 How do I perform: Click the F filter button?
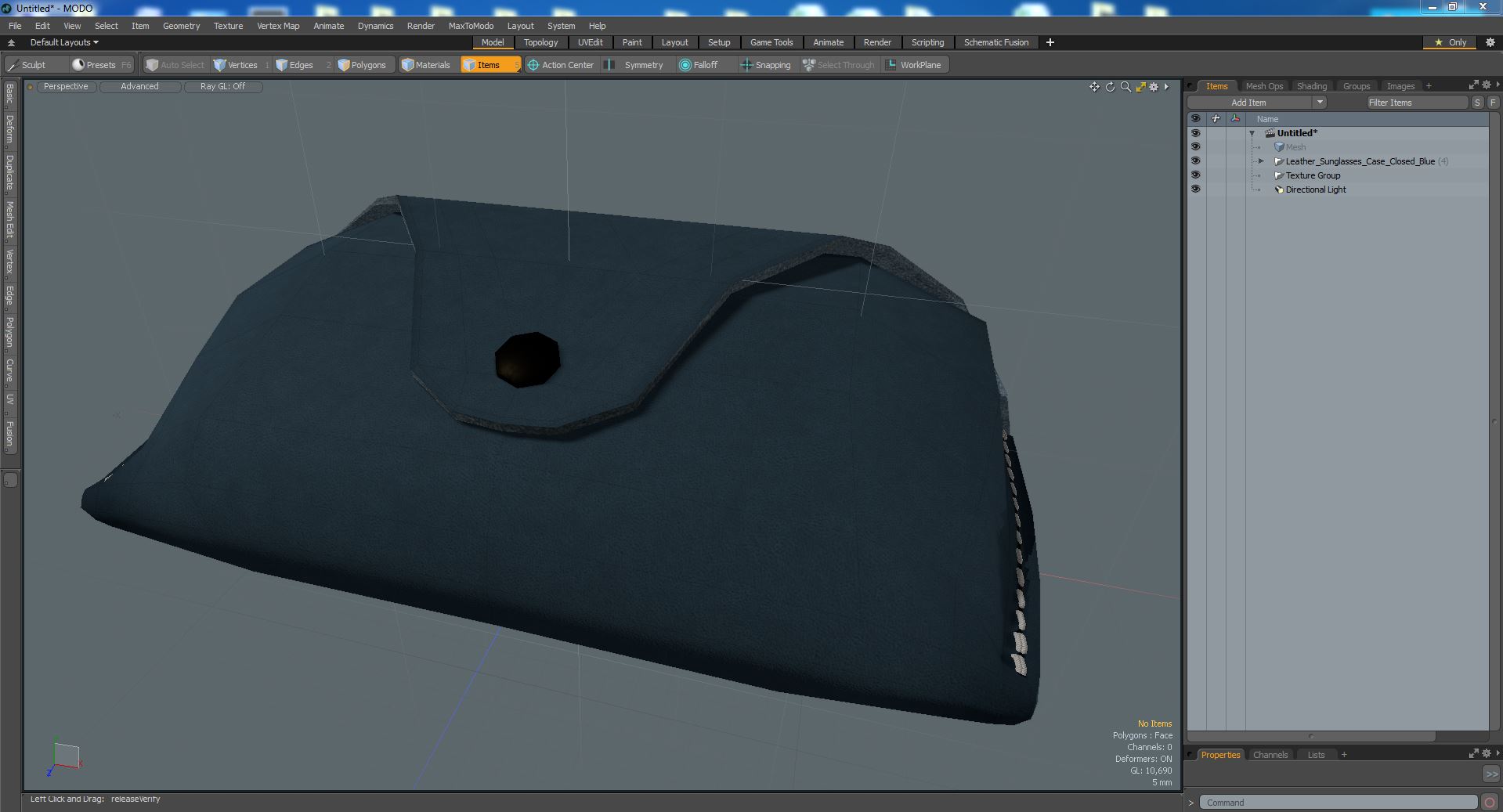1493,103
